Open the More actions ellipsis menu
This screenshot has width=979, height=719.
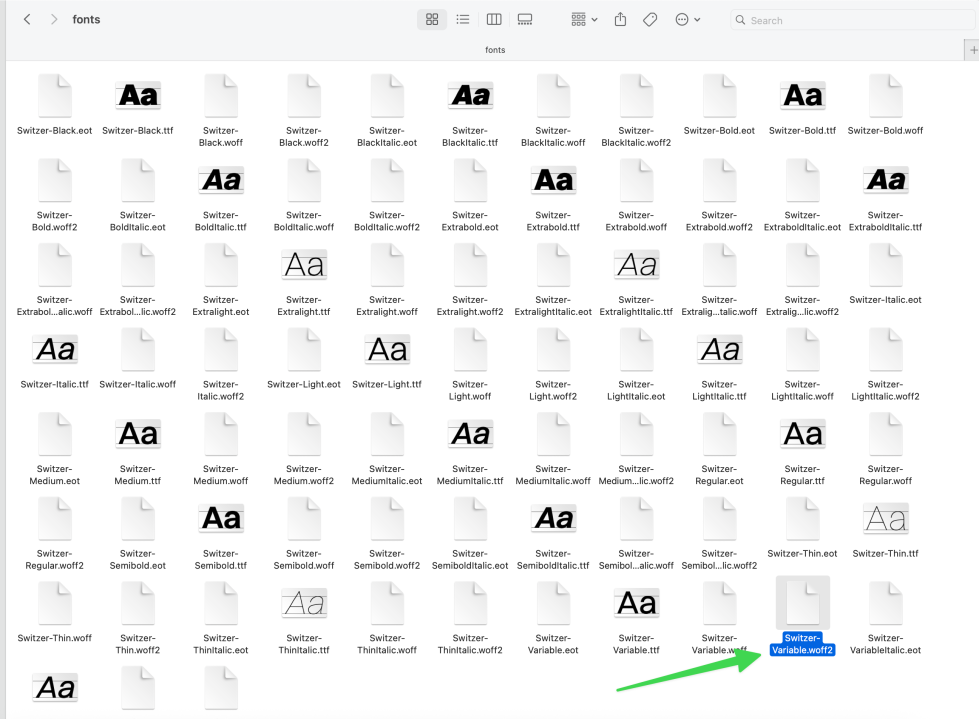pyautogui.click(x=687, y=20)
